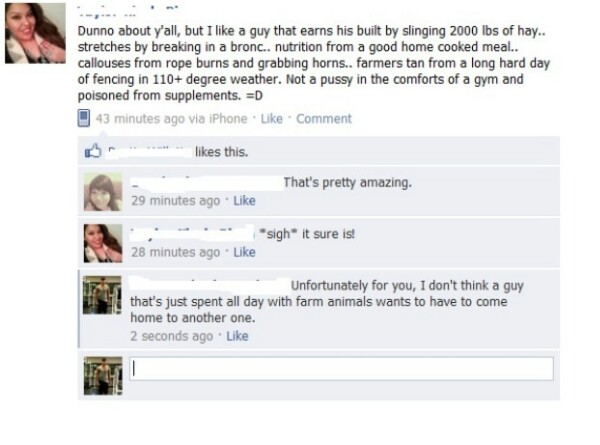
Task: Click the '29 minutes ago' comment timestamp
Action: point(176,200)
